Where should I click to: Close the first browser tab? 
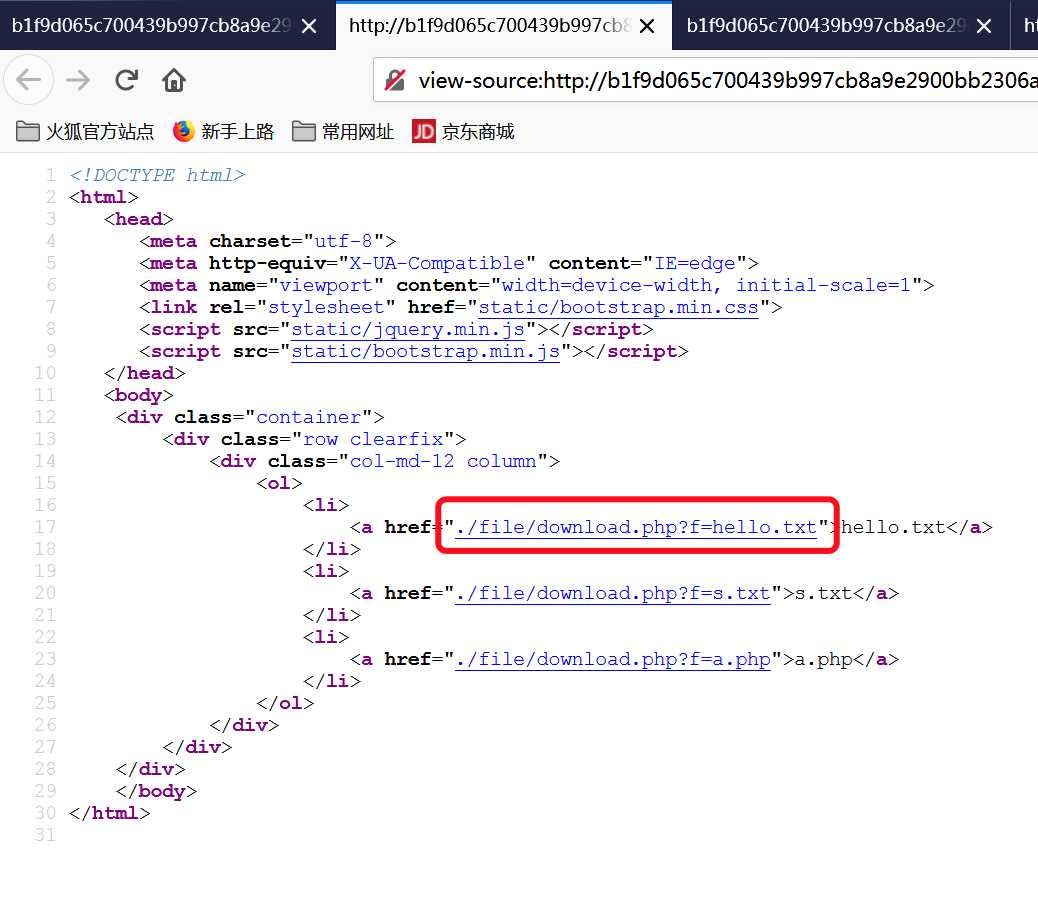(308, 26)
